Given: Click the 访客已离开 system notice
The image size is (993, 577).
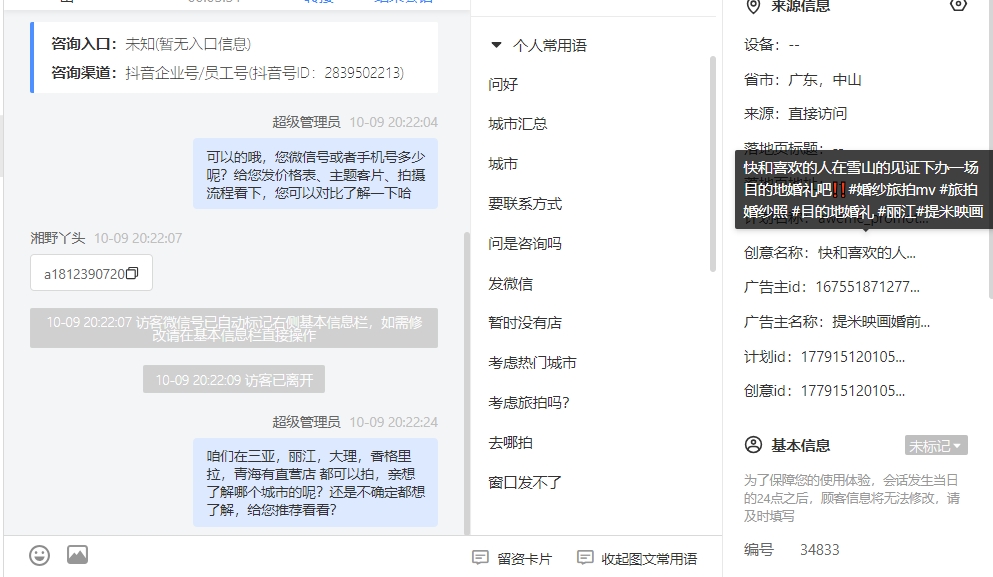Looking at the screenshot, I should pyautogui.click(x=234, y=379).
